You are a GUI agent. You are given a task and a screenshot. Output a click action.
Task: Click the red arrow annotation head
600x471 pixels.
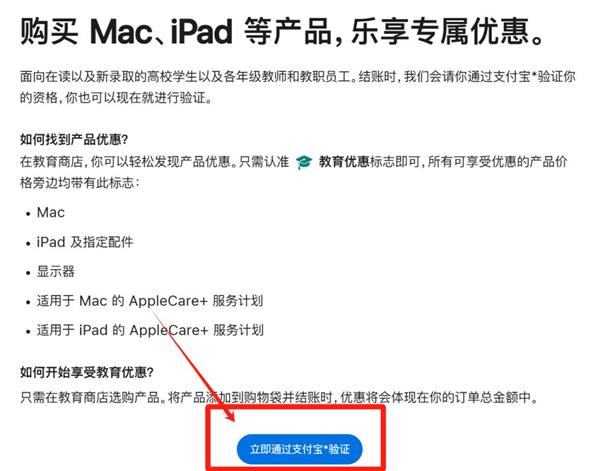[230, 414]
